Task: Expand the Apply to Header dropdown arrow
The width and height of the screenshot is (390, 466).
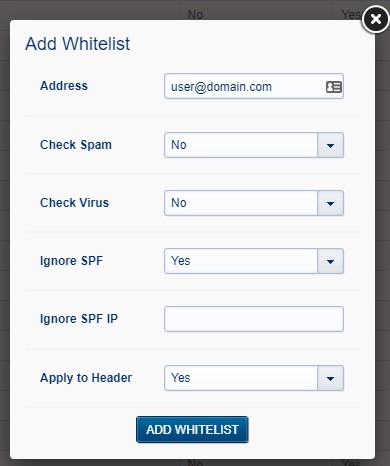Action: tap(330, 378)
